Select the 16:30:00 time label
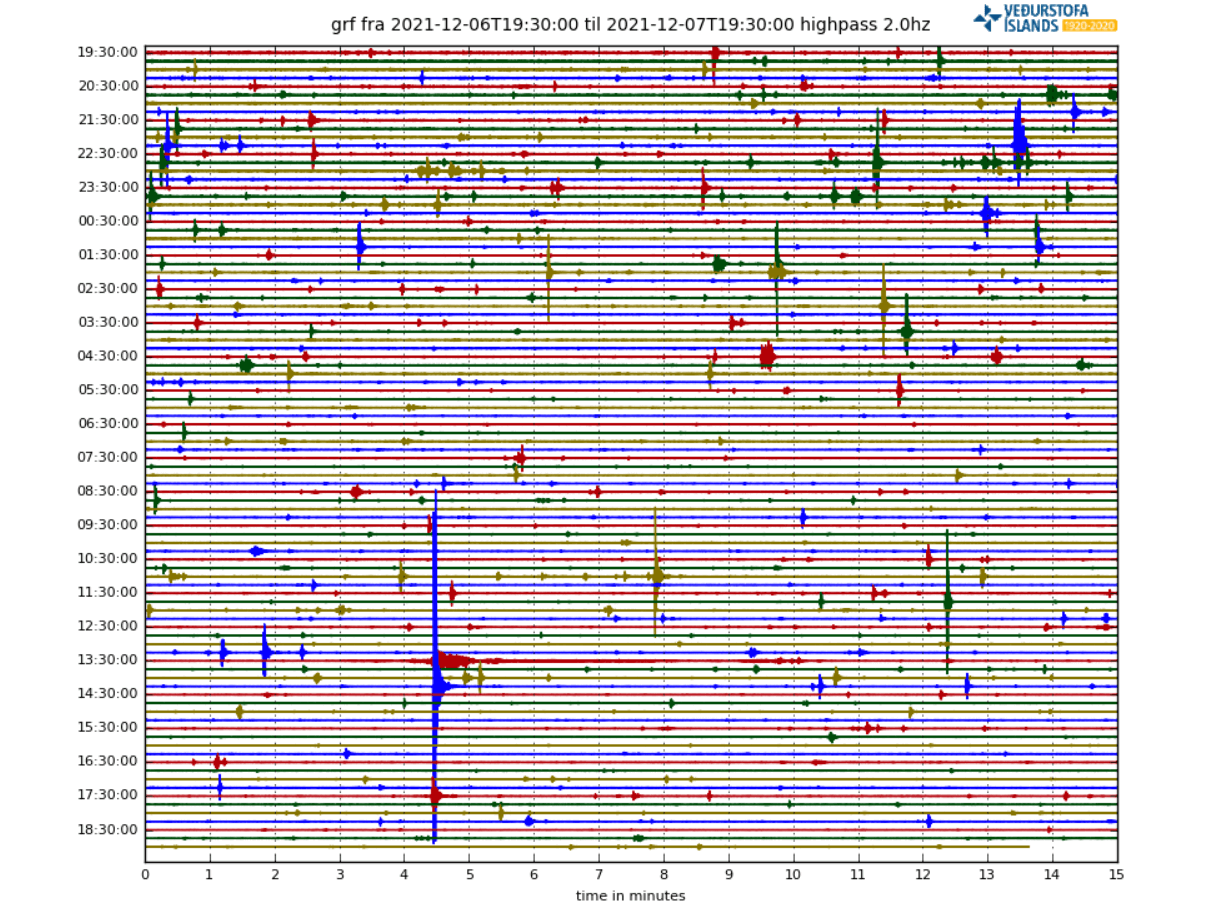The height and width of the screenshot is (914, 1216). [108, 761]
